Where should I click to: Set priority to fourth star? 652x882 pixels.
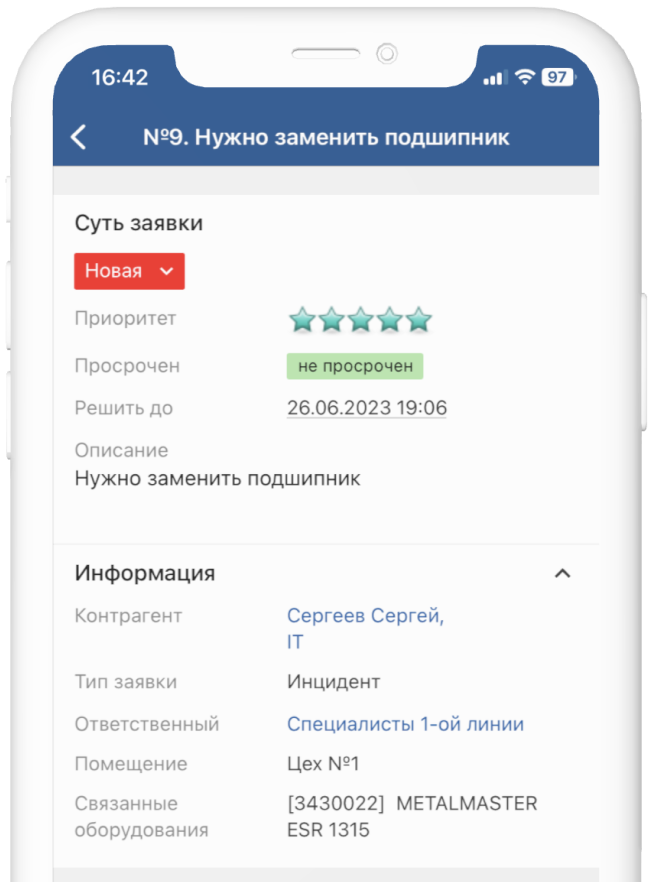pos(390,320)
